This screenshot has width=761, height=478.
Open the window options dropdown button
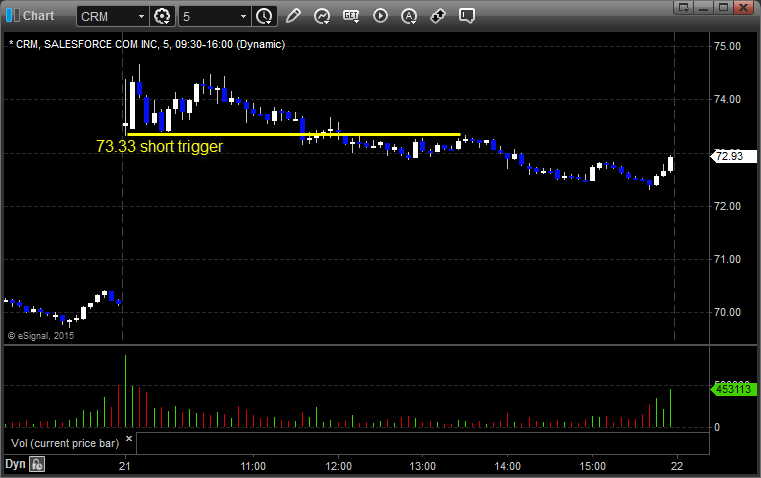683,7
